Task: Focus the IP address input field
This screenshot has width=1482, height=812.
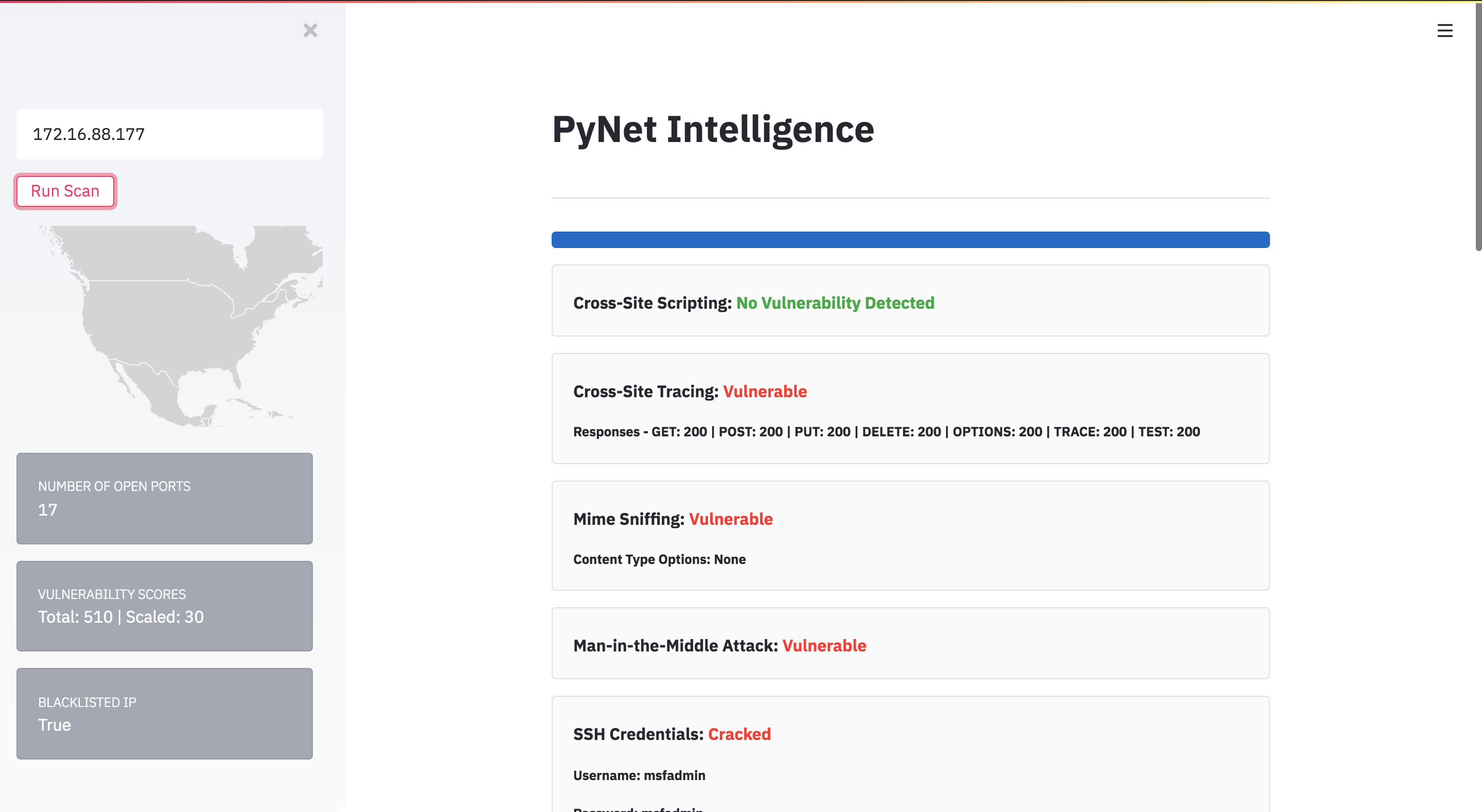Action: pos(170,134)
